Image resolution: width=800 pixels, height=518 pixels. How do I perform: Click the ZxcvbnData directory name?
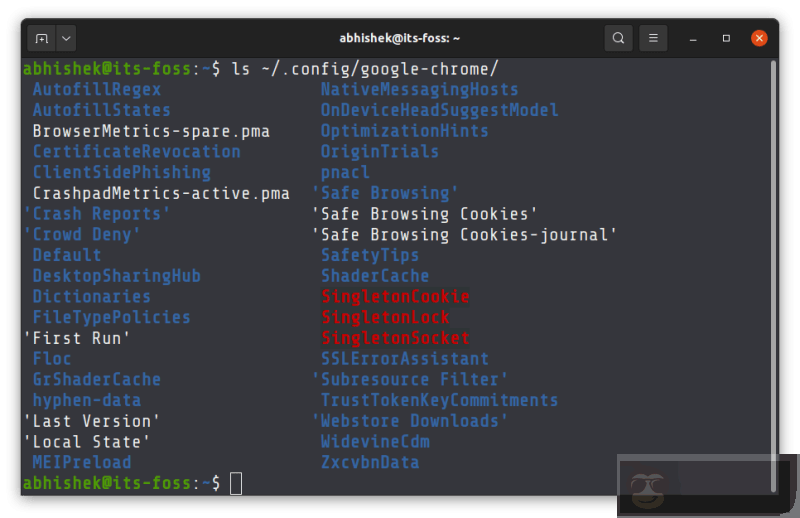coord(370,462)
